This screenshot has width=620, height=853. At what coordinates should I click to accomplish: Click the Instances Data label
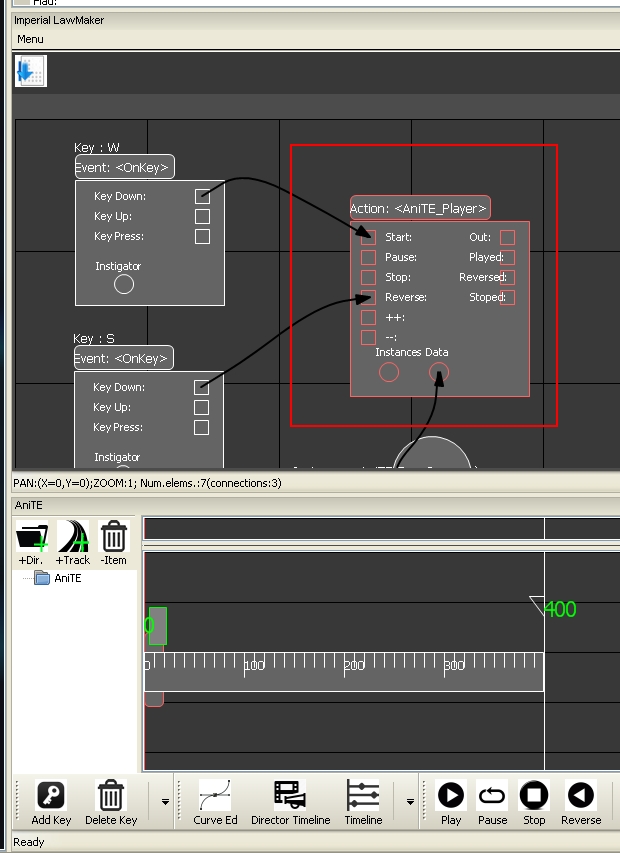[x=412, y=352]
